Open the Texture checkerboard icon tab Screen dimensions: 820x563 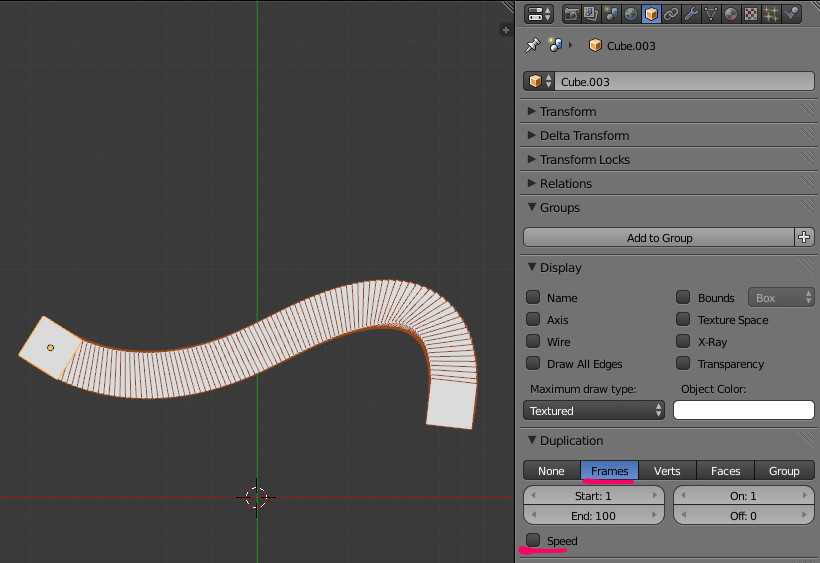[x=751, y=14]
